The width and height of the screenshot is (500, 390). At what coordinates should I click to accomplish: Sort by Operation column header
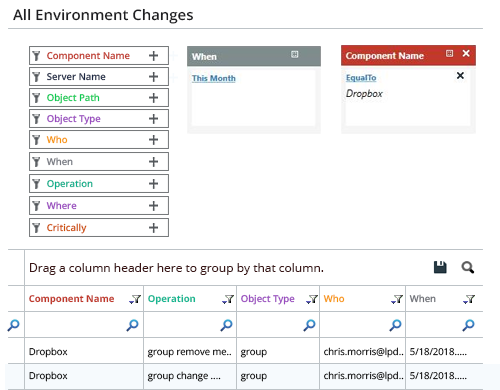tap(172, 299)
